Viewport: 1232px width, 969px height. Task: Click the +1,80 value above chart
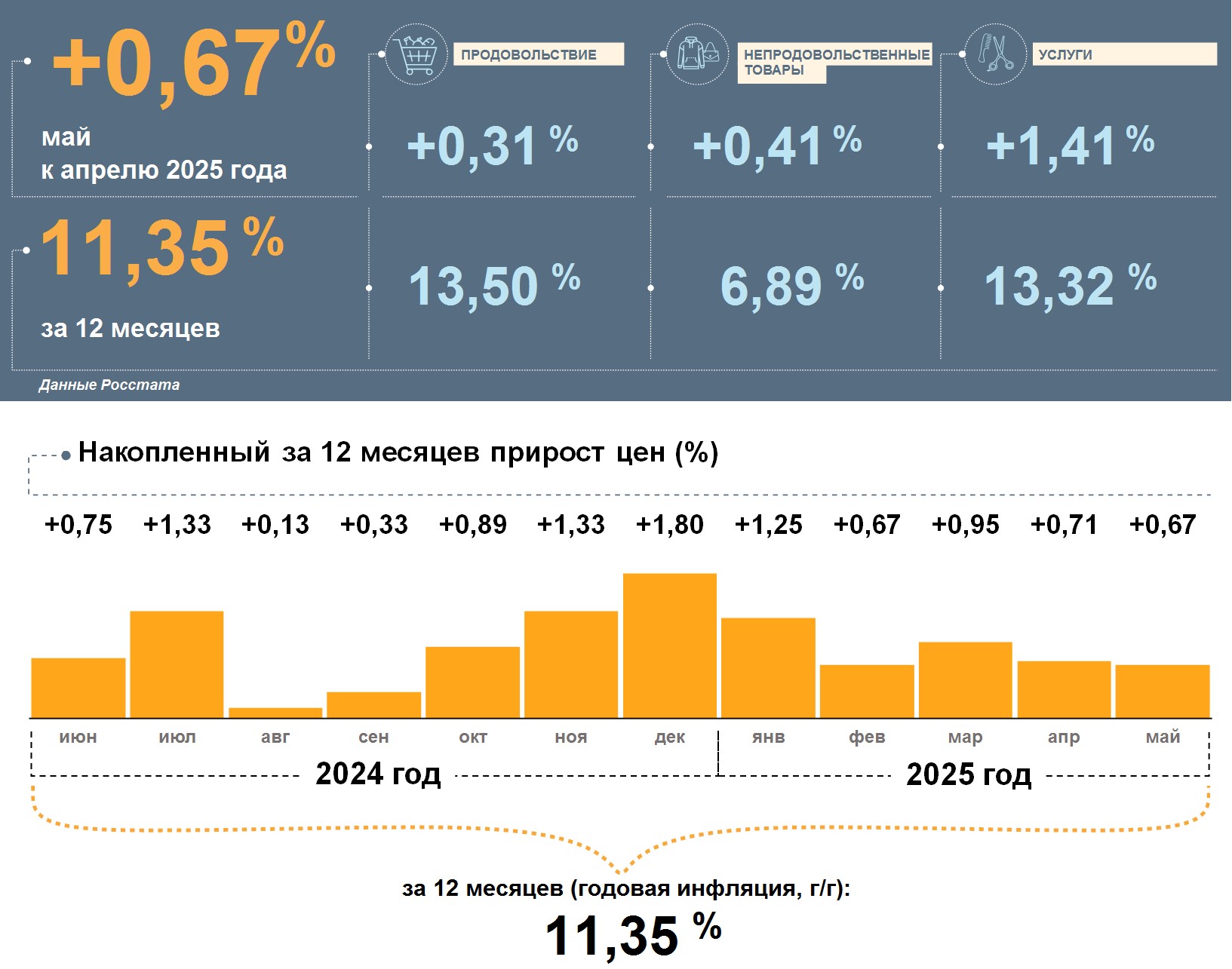[670, 524]
